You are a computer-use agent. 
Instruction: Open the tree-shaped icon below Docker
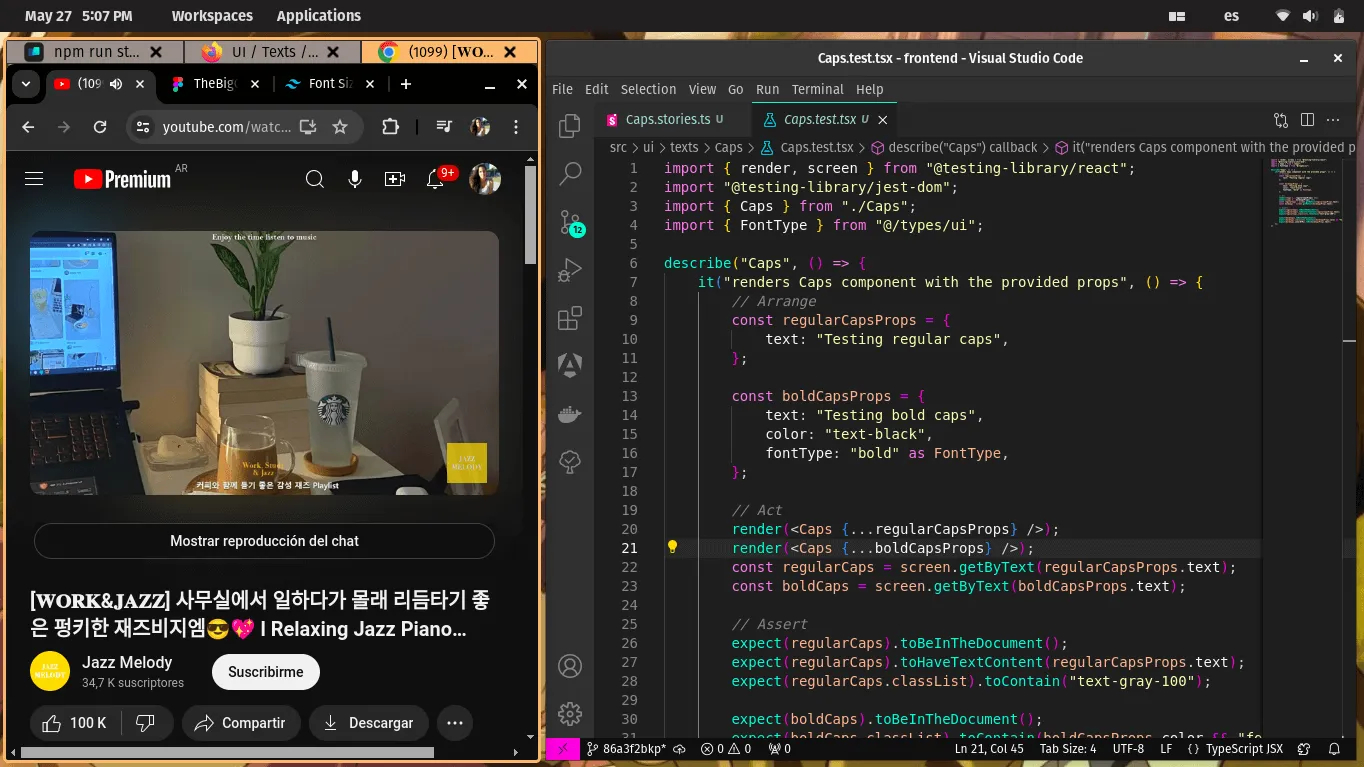[x=570, y=462]
